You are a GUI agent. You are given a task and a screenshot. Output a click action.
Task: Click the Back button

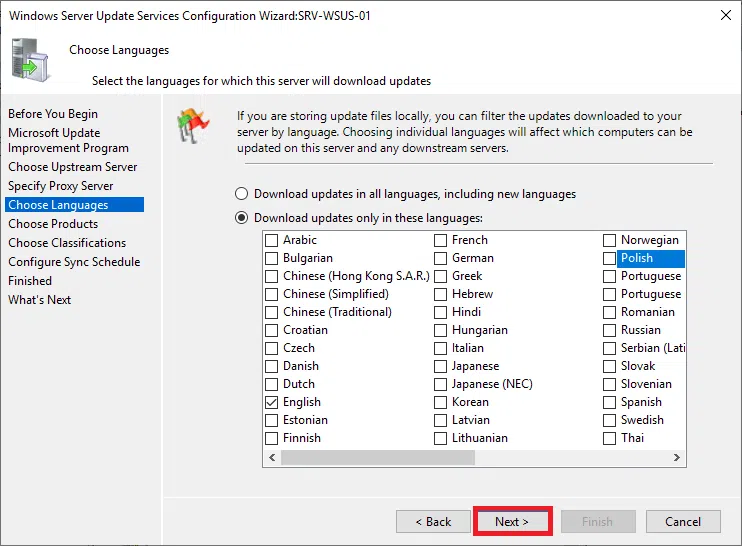point(433,522)
